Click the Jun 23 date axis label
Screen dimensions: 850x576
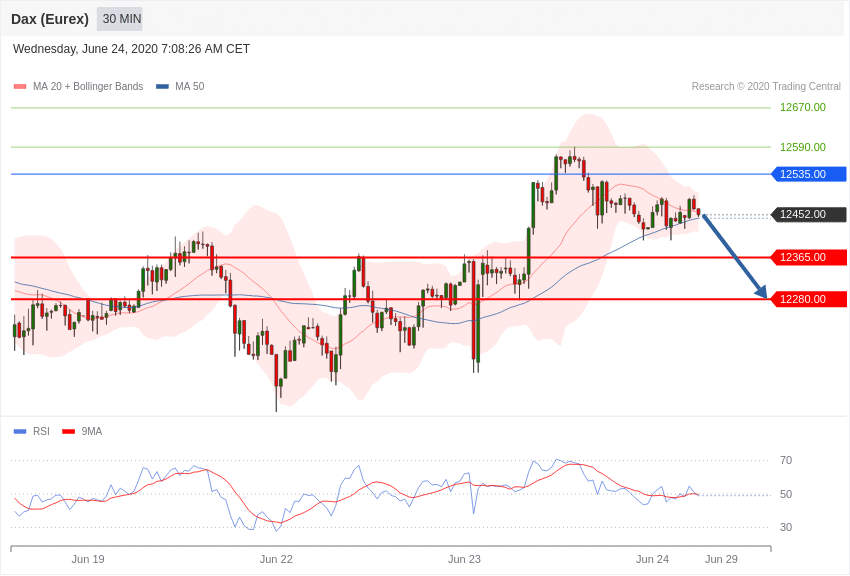[464, 559]
